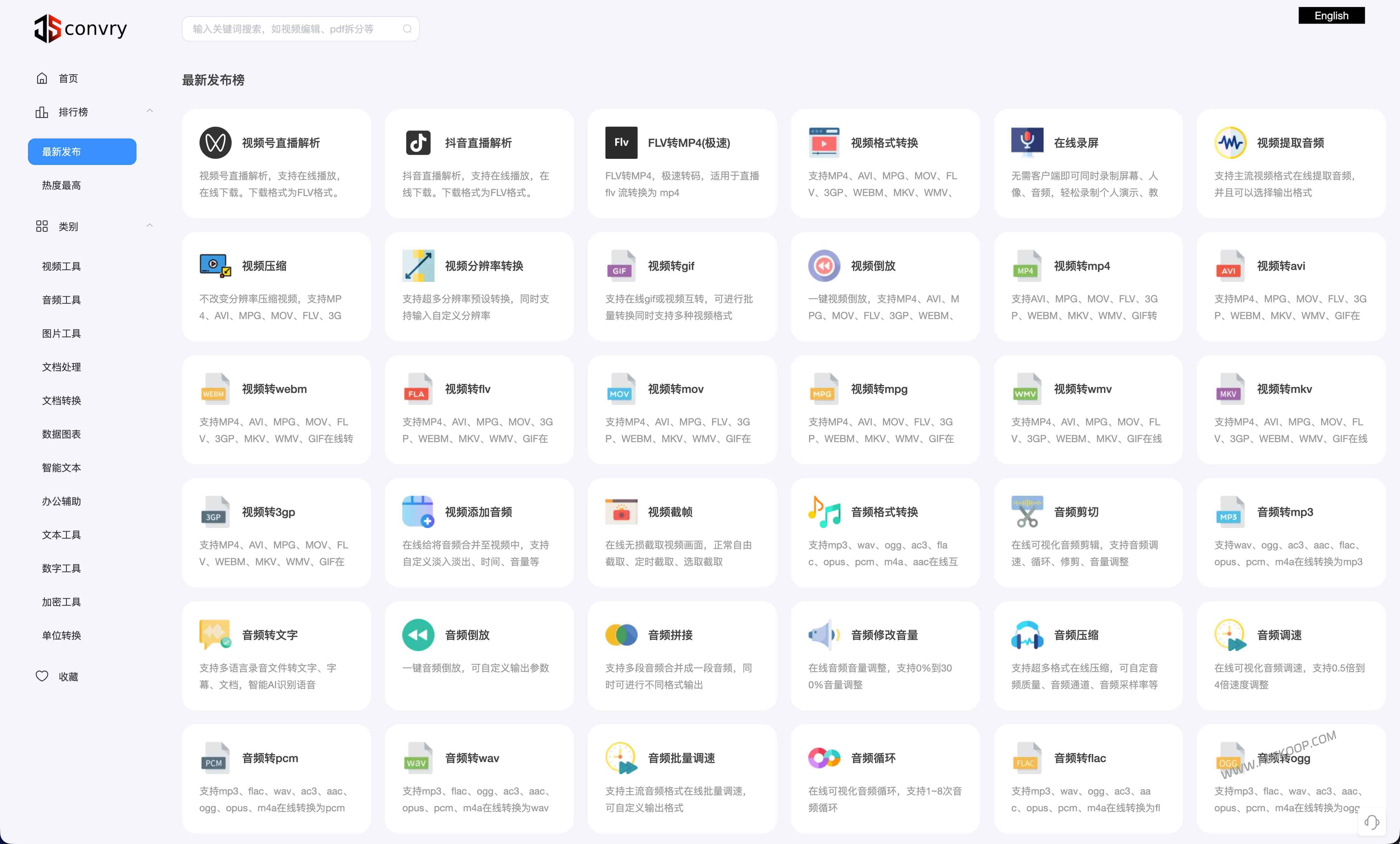The height and width of the screenshot is (844, 1400).
Task: Open the feedback headset icon at bottom right
Action: coord(1371,822)
